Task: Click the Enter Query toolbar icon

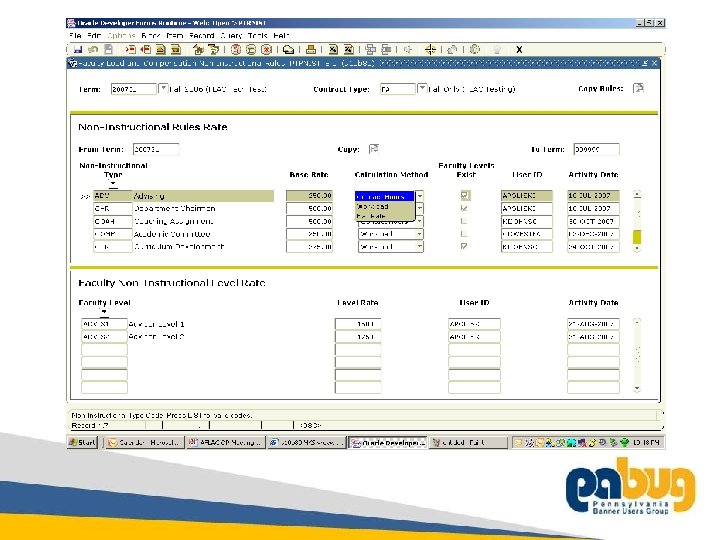Action: tap(236, 49)
